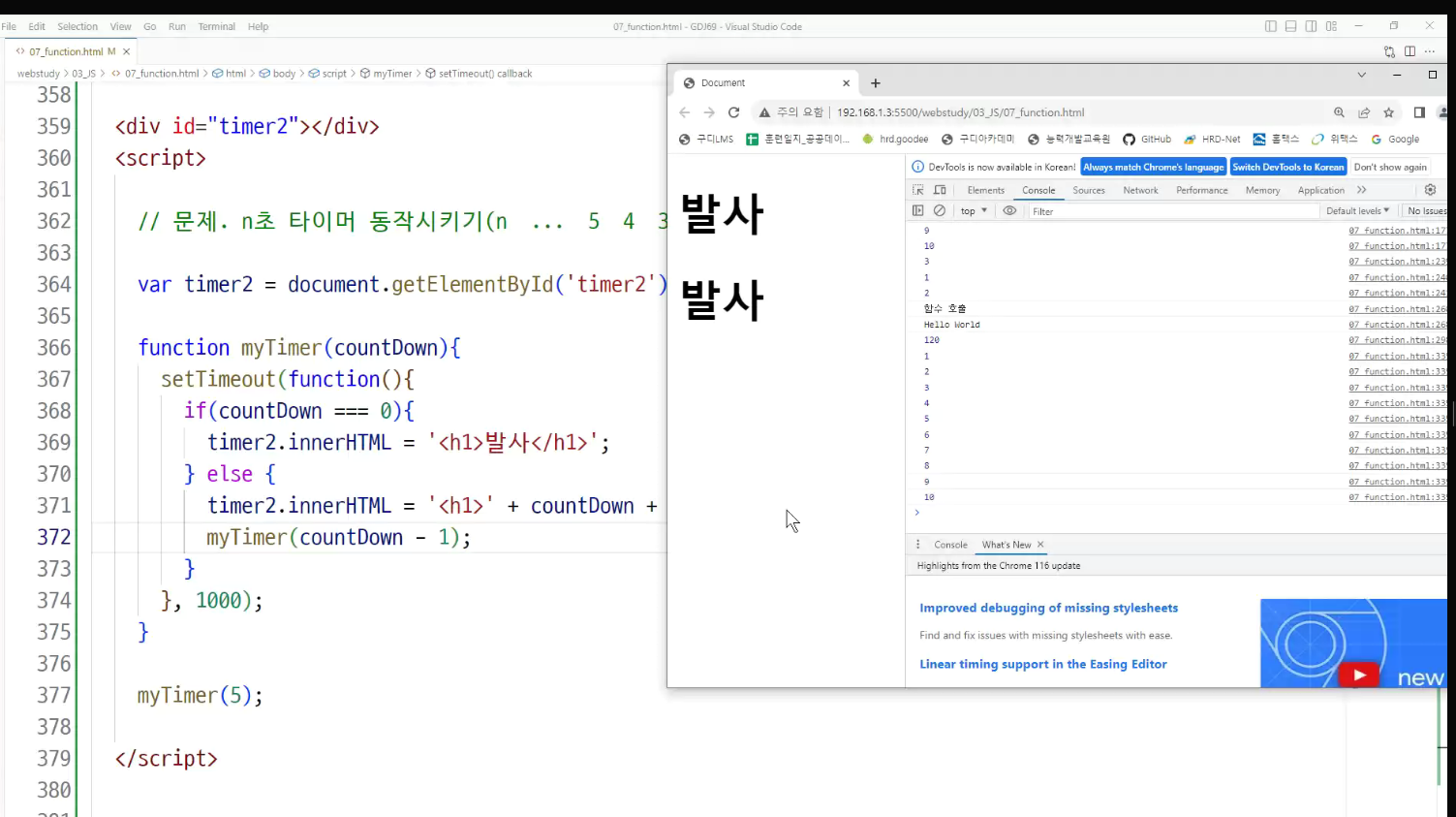Switch to DevTools Sources tab
Image resolution: width=1456 pixels, height=817 pixels.
click(1089, 190)
